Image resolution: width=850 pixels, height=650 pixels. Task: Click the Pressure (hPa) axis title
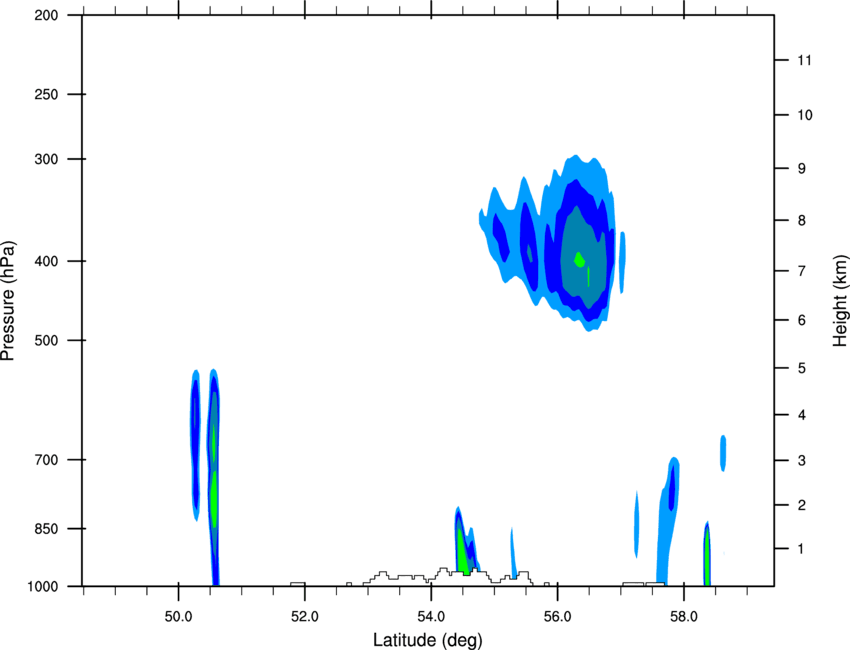[8, 301]
